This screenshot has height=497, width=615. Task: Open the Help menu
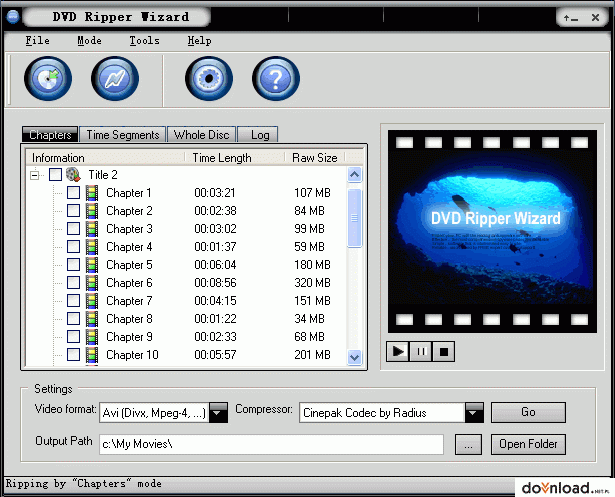[199, 41]
